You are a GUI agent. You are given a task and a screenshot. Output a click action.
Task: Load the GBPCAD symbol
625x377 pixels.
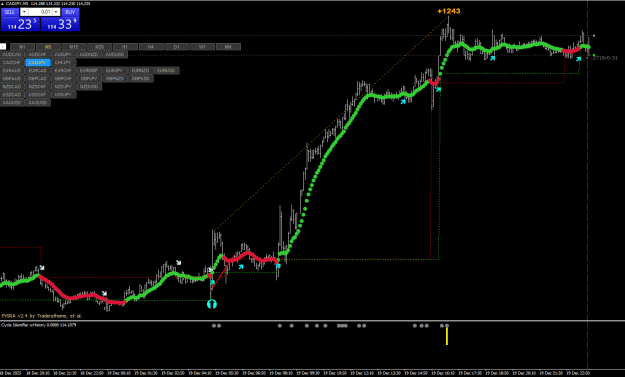37,79
